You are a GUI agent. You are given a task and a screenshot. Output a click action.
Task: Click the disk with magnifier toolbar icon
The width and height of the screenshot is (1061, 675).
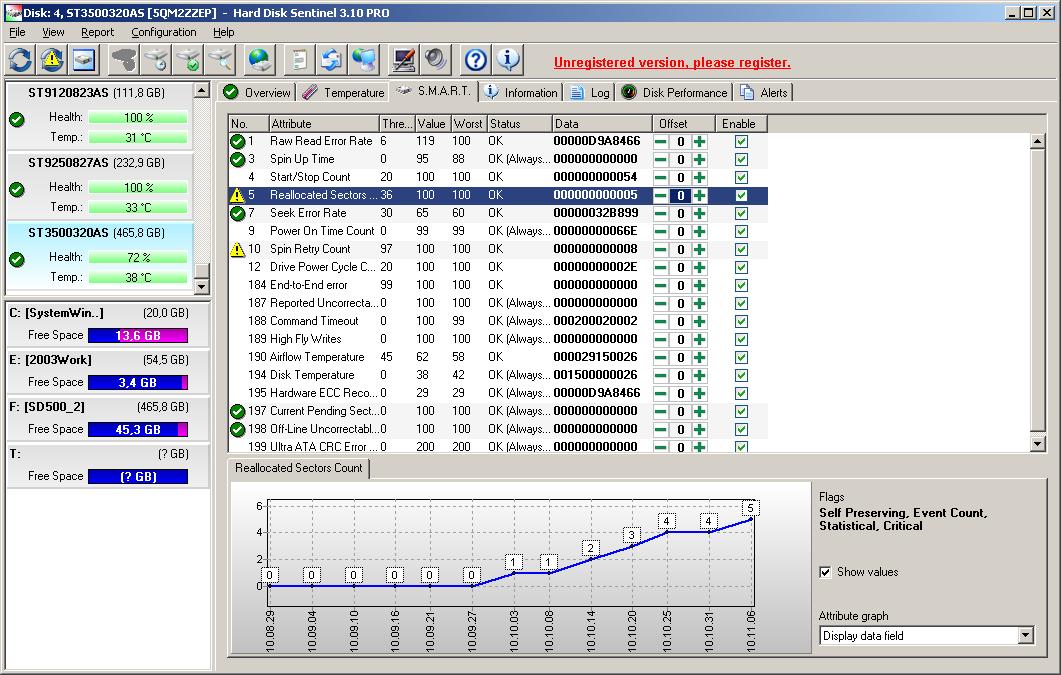(221, 60)
